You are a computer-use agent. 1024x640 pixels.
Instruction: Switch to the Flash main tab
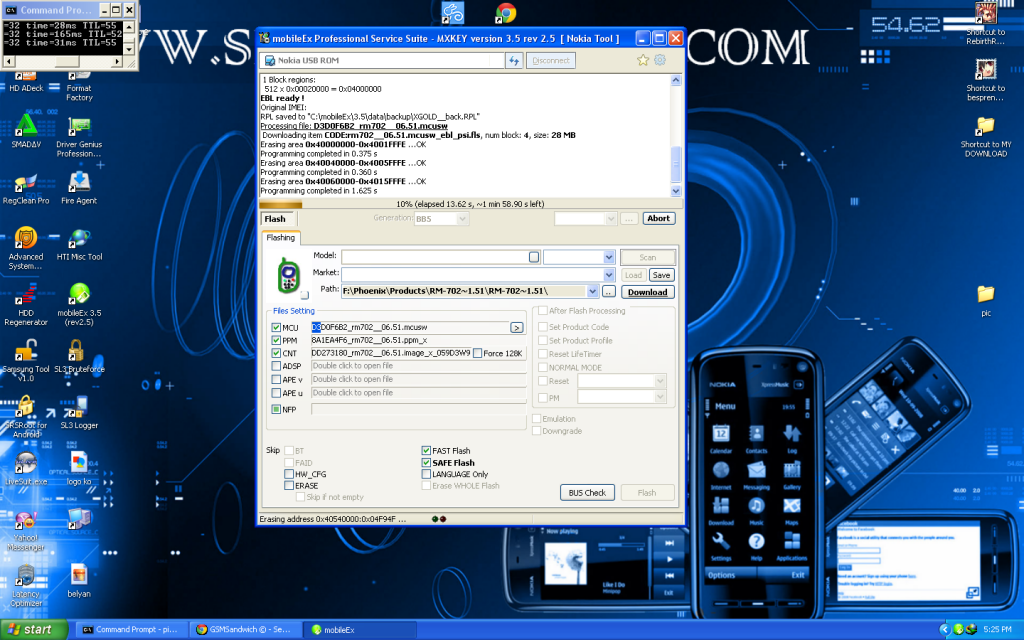coord(274,219)
